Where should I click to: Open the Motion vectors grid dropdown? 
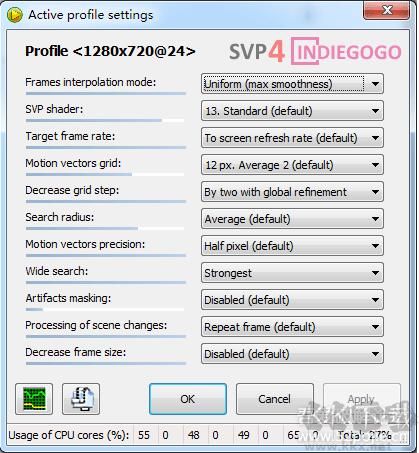[292, 165]
